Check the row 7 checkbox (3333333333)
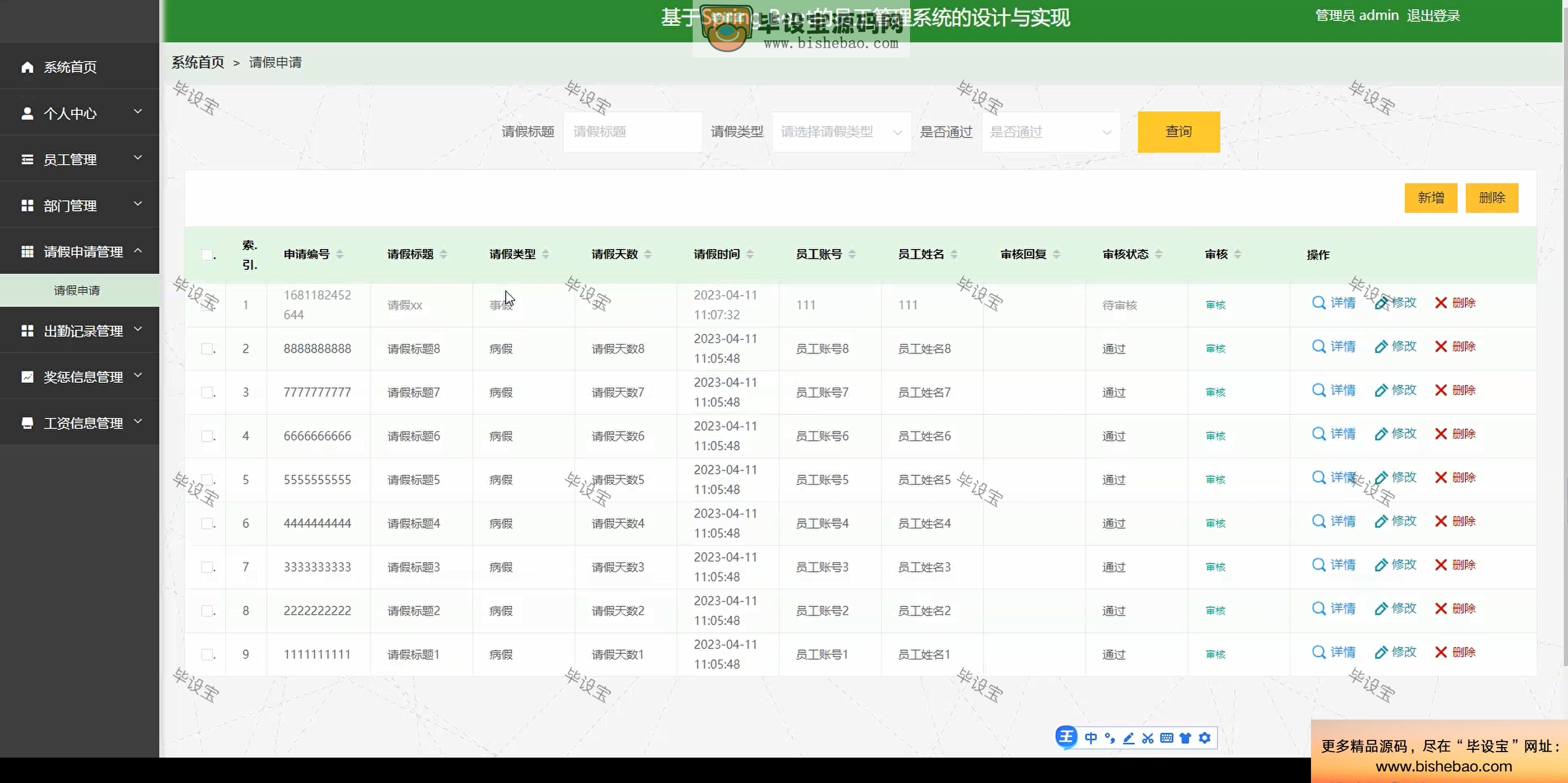This screenshot has width=1568, height=783. [207, 567]
